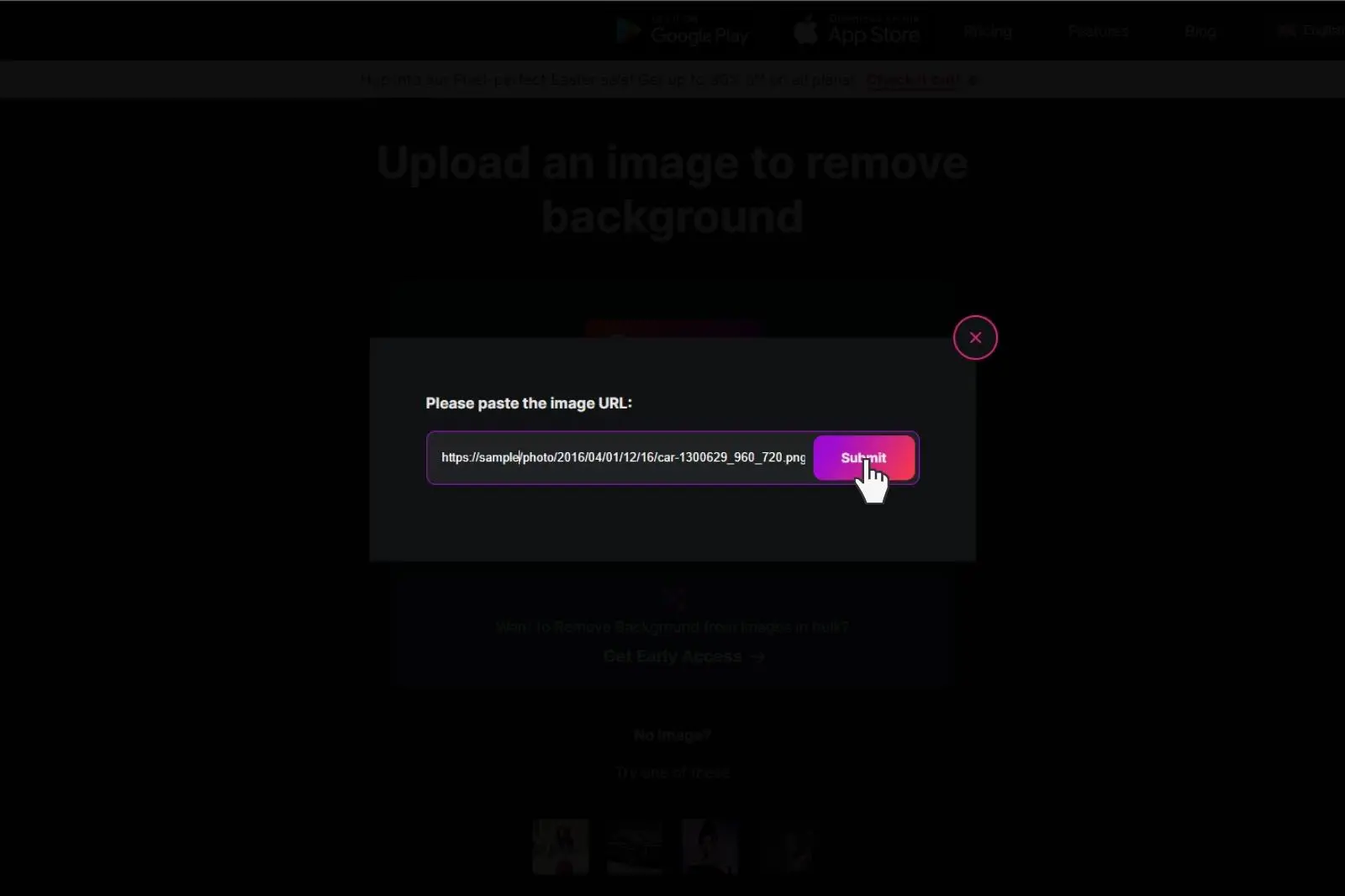Image resolution: width=1345 pixels, height=896 pixels.
Task: Open the Pricing menu item
Action: pyautogui.click(x=988, y=32)
